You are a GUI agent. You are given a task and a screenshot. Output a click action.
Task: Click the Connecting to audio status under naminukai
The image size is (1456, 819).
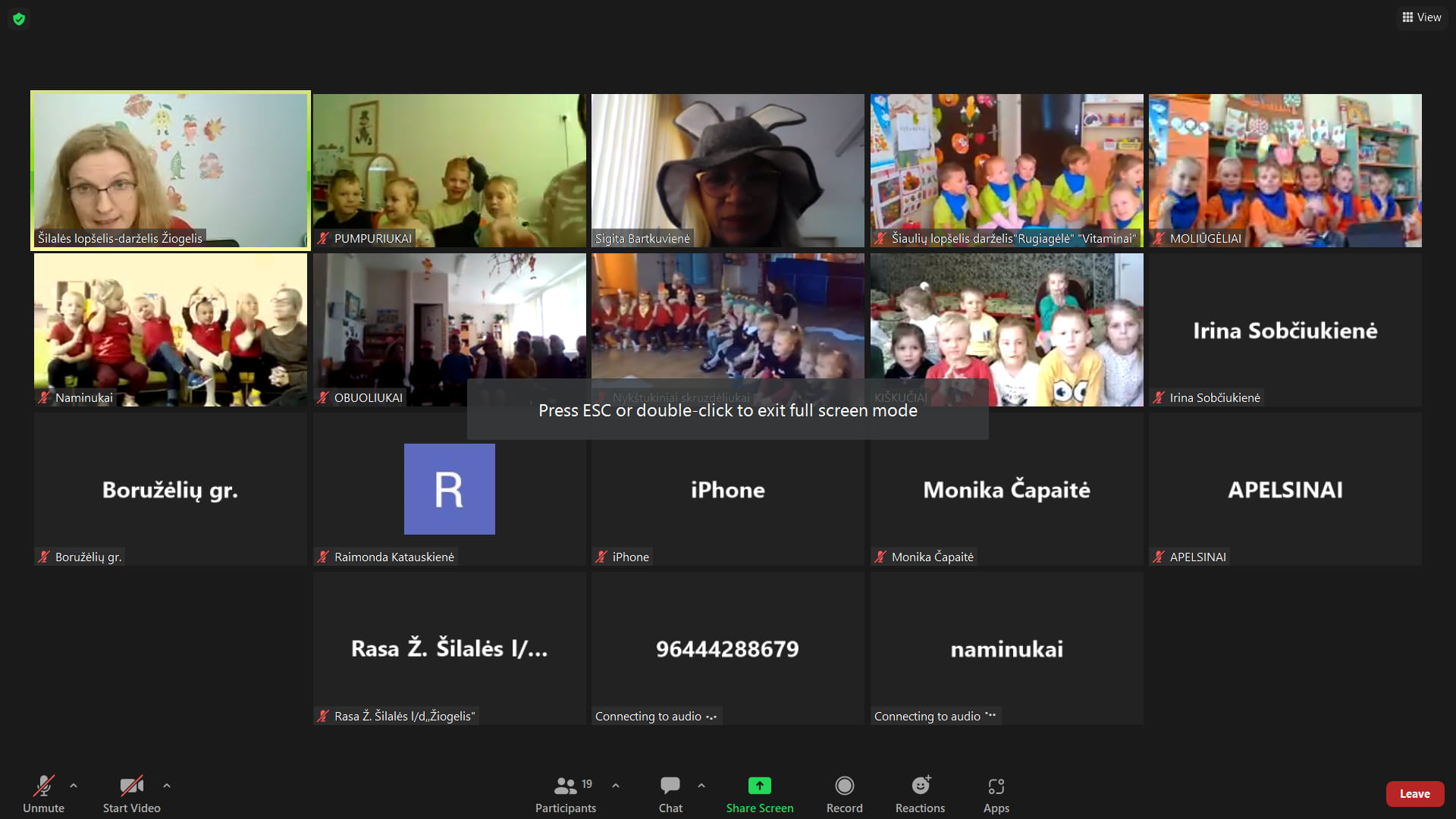tap(935, 716)
